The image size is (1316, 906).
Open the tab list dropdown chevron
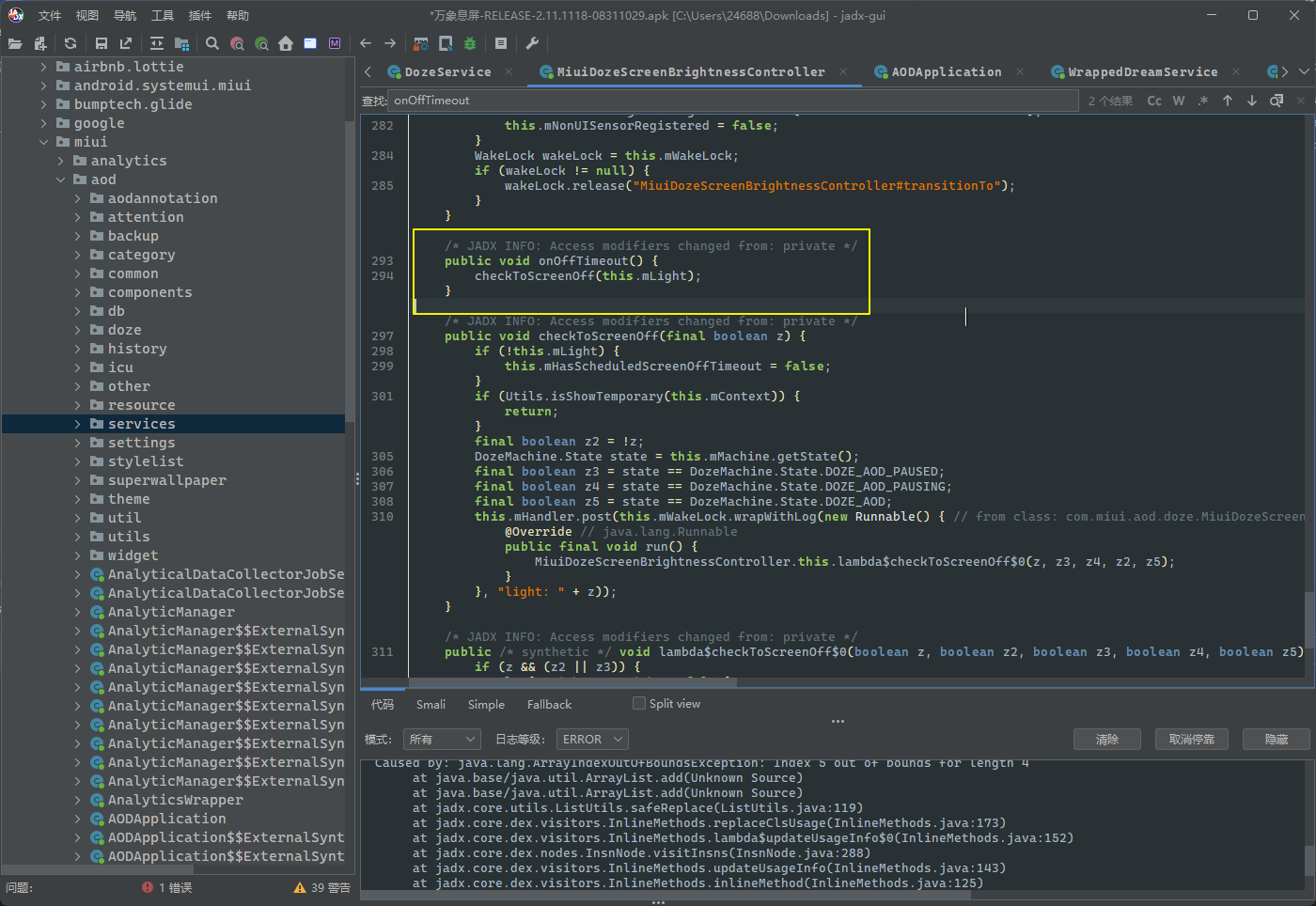pos(1304,71)
